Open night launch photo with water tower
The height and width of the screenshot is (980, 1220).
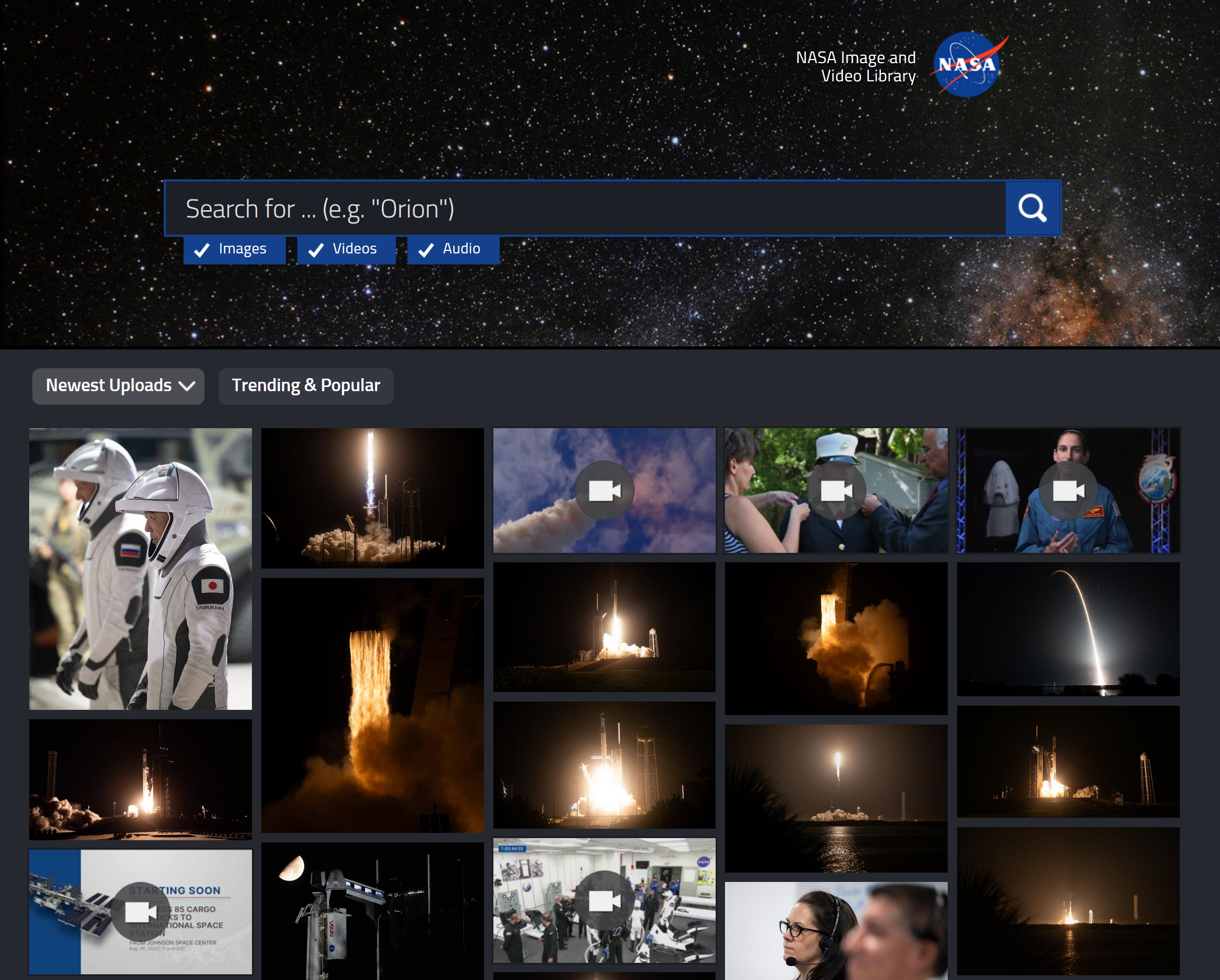pos(372,498)
